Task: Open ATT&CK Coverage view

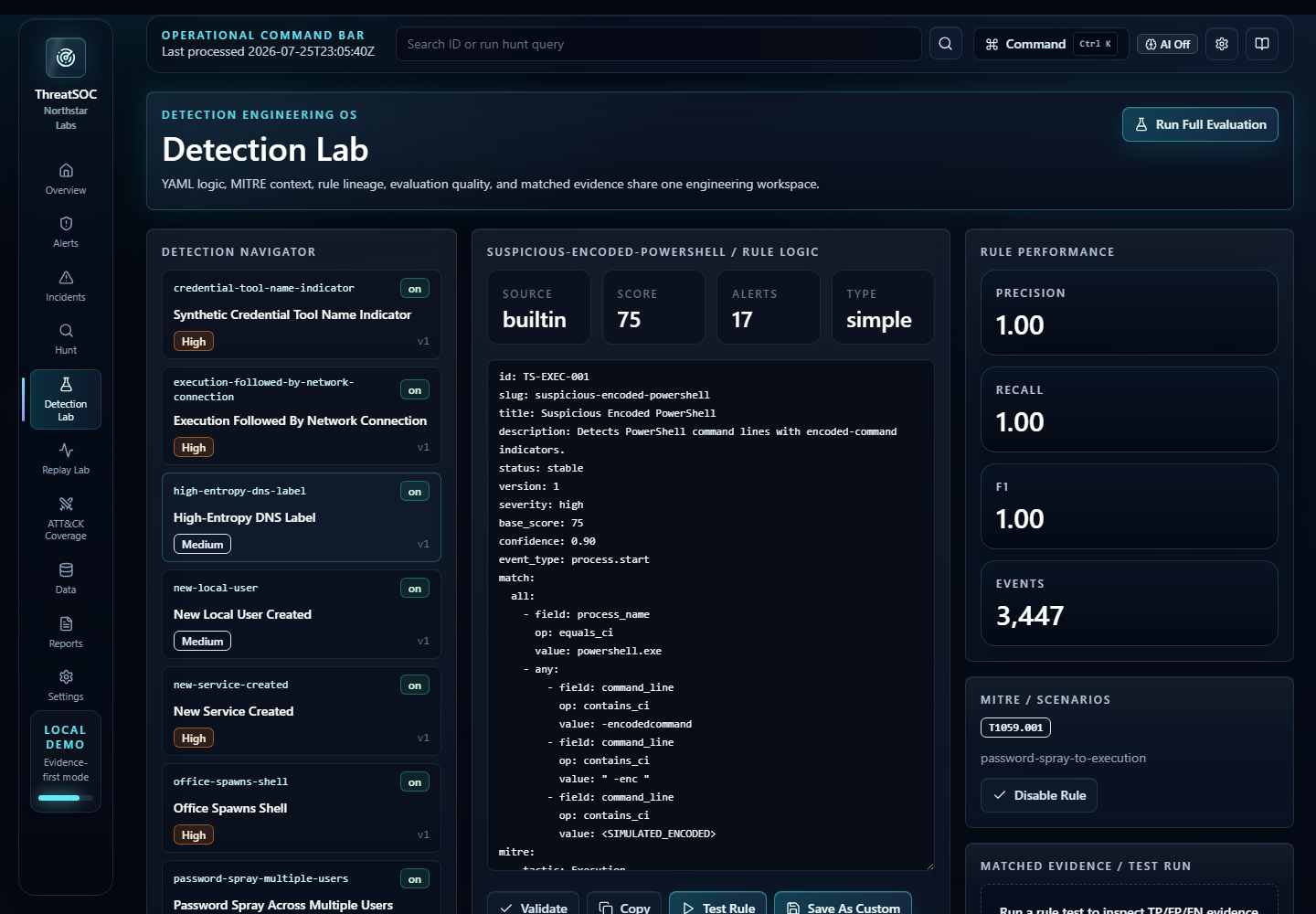Action: [x=66, y=517]
